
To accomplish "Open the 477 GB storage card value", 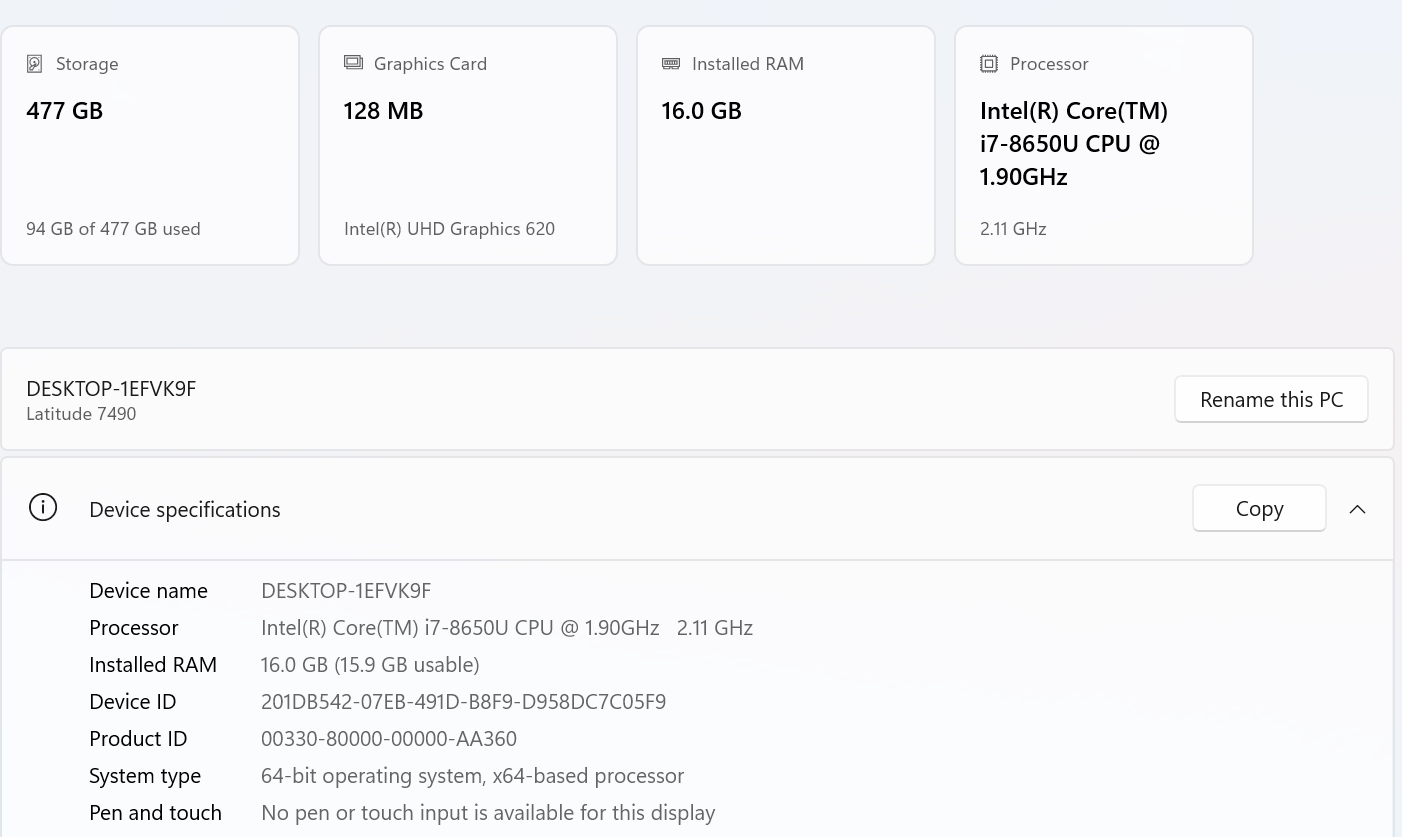I will [x=65, y=111].
